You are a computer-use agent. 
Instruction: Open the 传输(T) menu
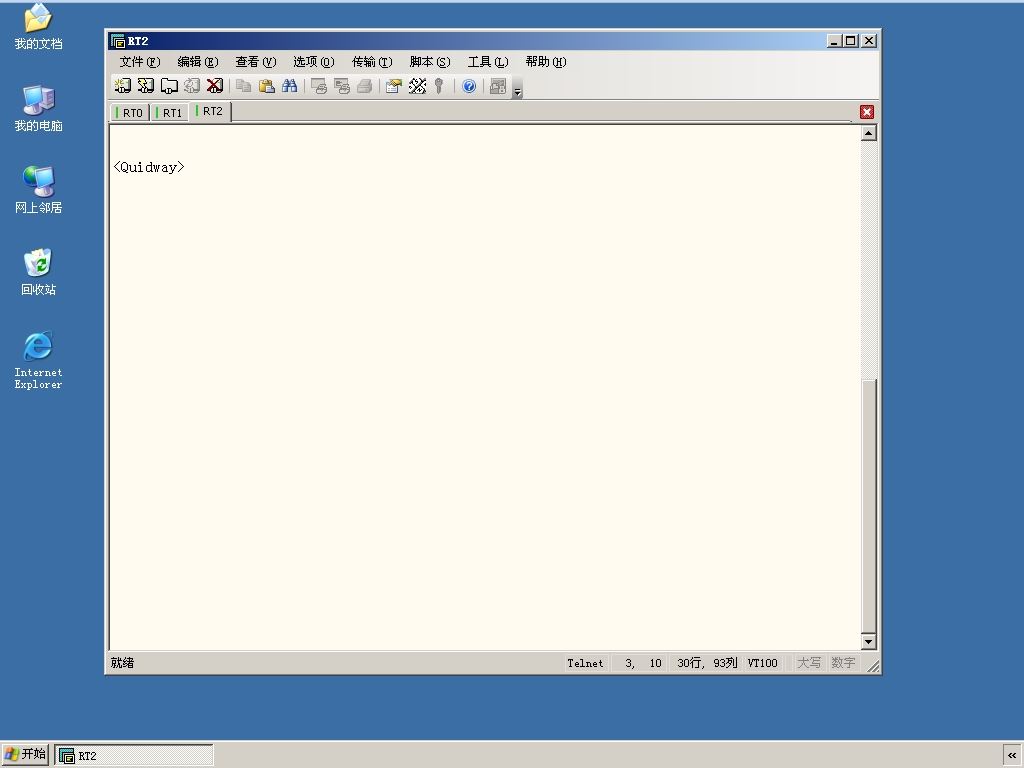pyautogui.click(x=372, y=61)
